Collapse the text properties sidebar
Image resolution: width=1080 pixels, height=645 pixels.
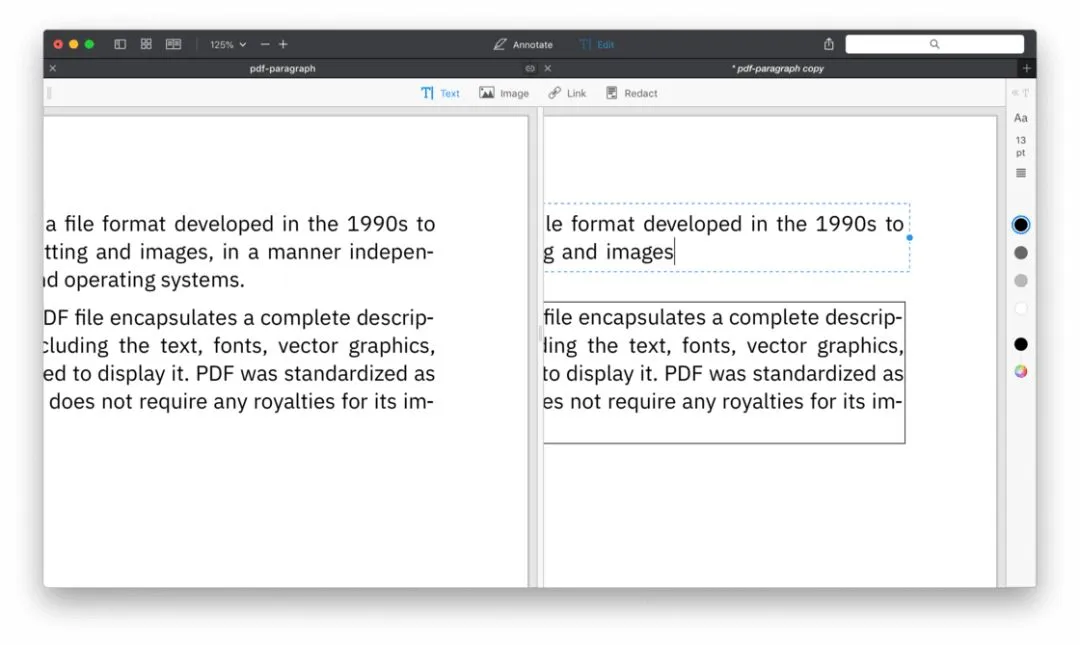coord(1020,93)
